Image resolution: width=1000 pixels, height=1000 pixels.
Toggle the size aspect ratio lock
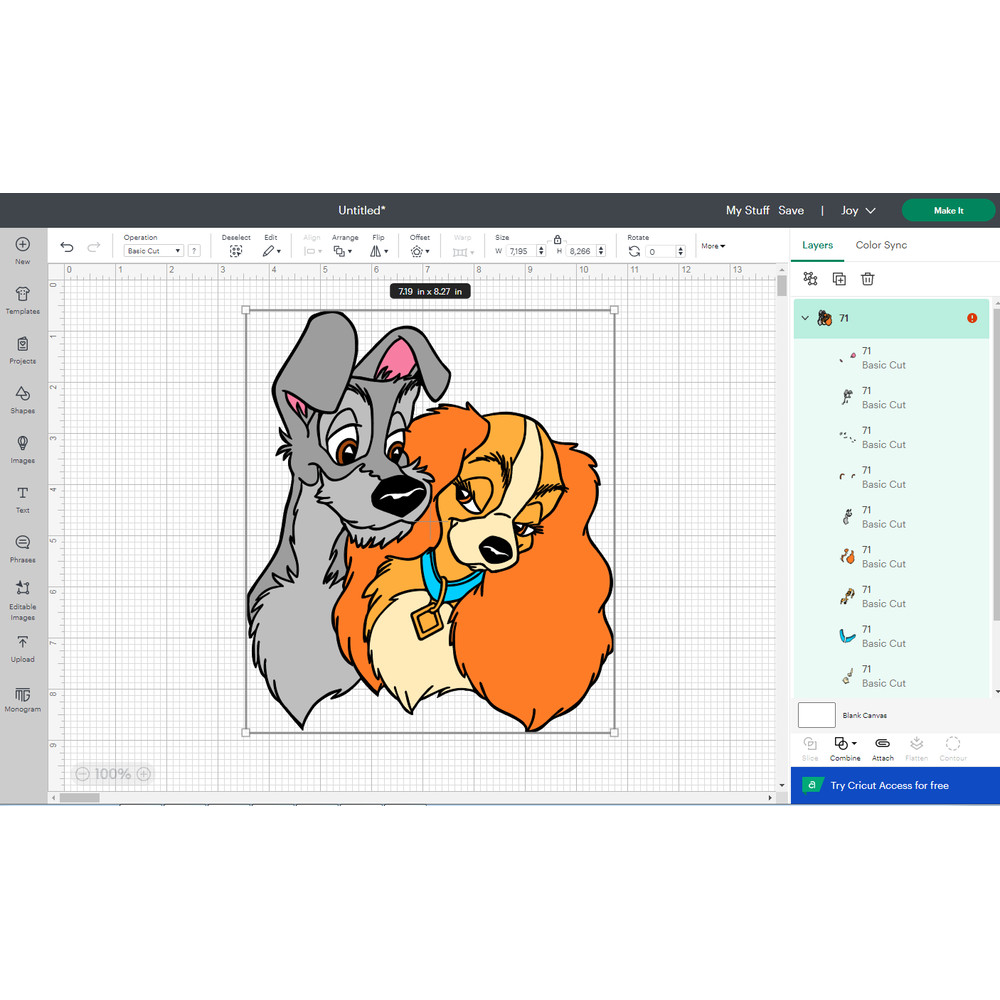(x=557, y=240)
